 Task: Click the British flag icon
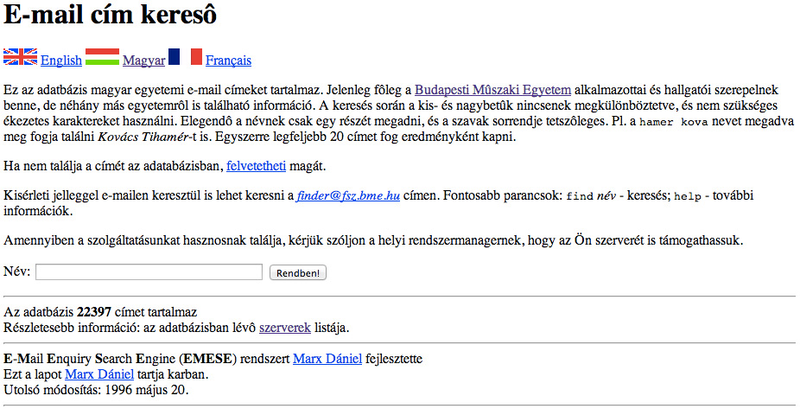[20, 57]
